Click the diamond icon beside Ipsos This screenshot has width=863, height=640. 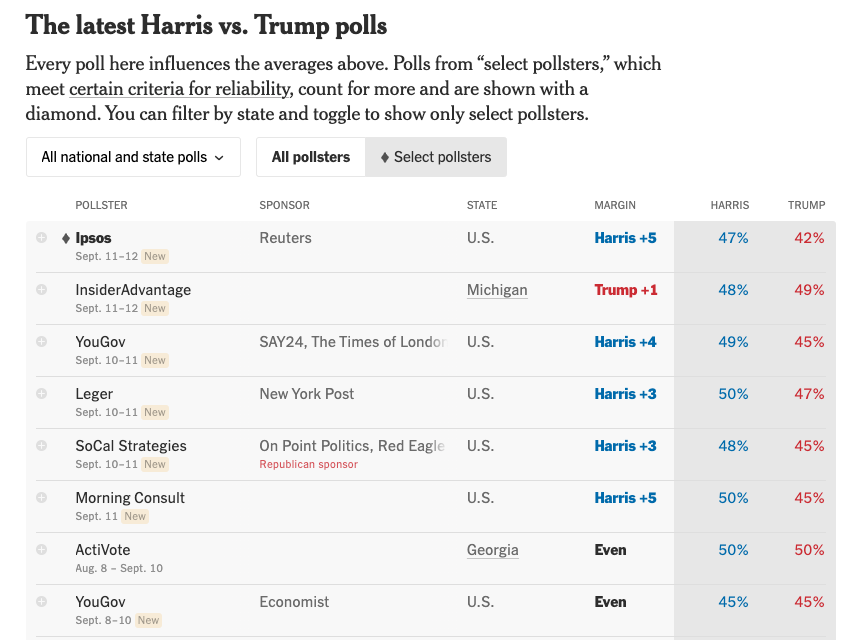tap(66, 238)
